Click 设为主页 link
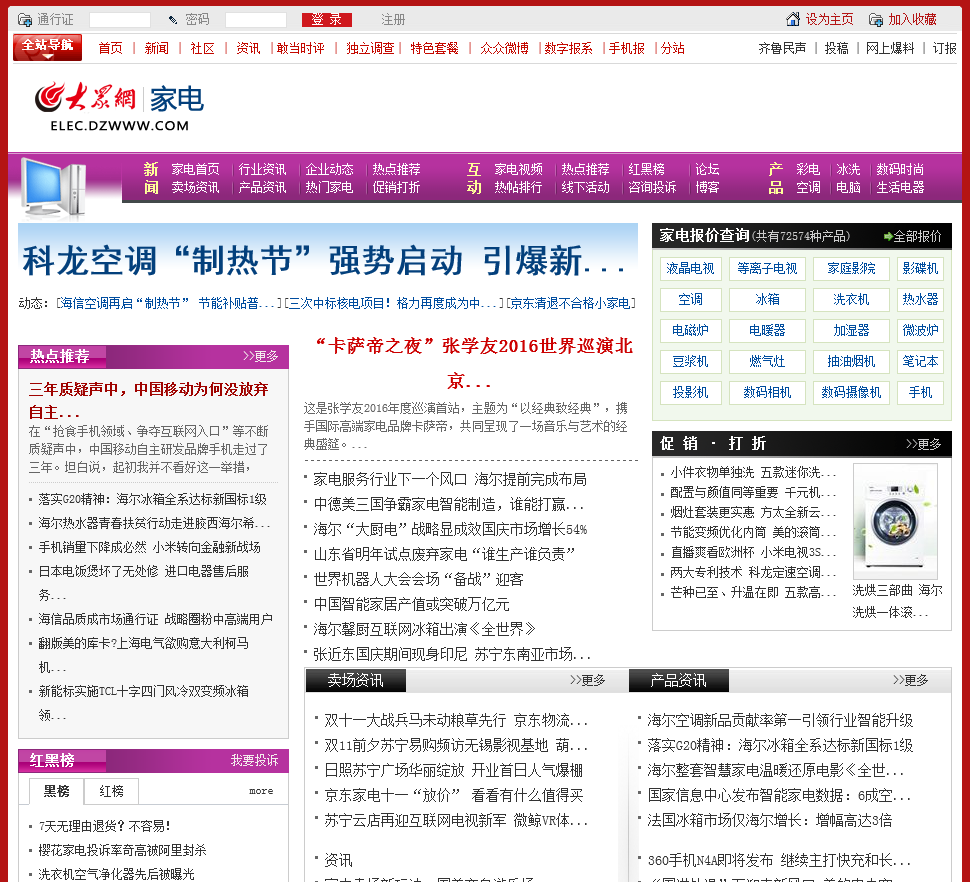970x882 pixels. pyautogui.click(x=829, y=19)
